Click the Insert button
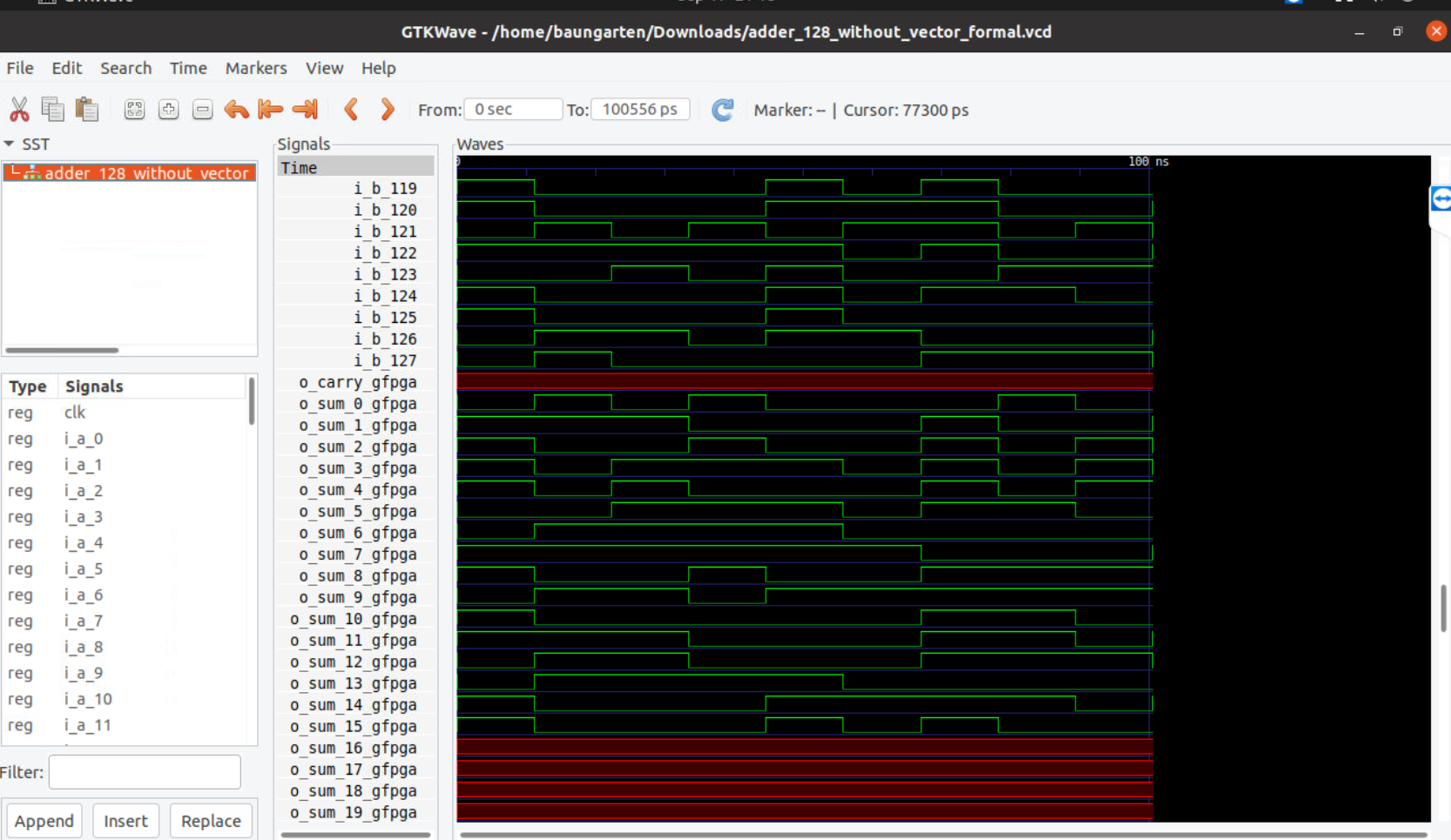The image size is (1451, 840). [125, 821]
